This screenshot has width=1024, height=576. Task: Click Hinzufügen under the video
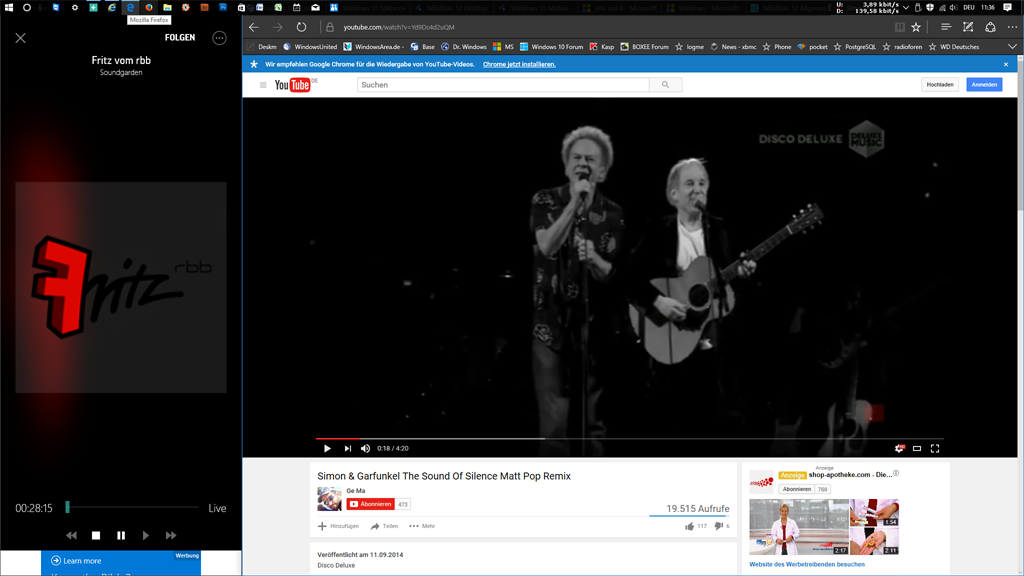338,526
